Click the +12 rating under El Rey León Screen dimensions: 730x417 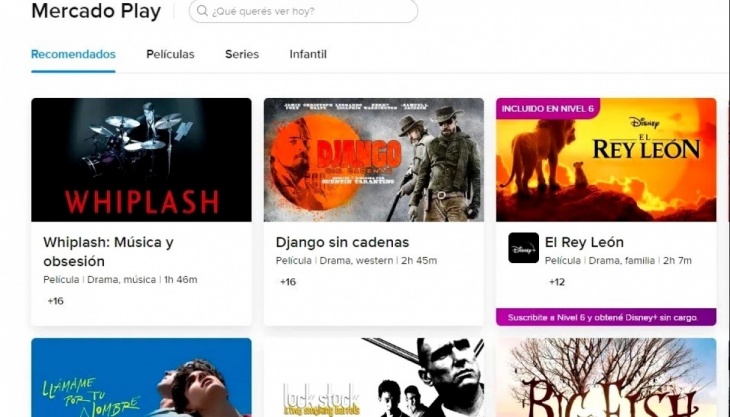[557, 282]
